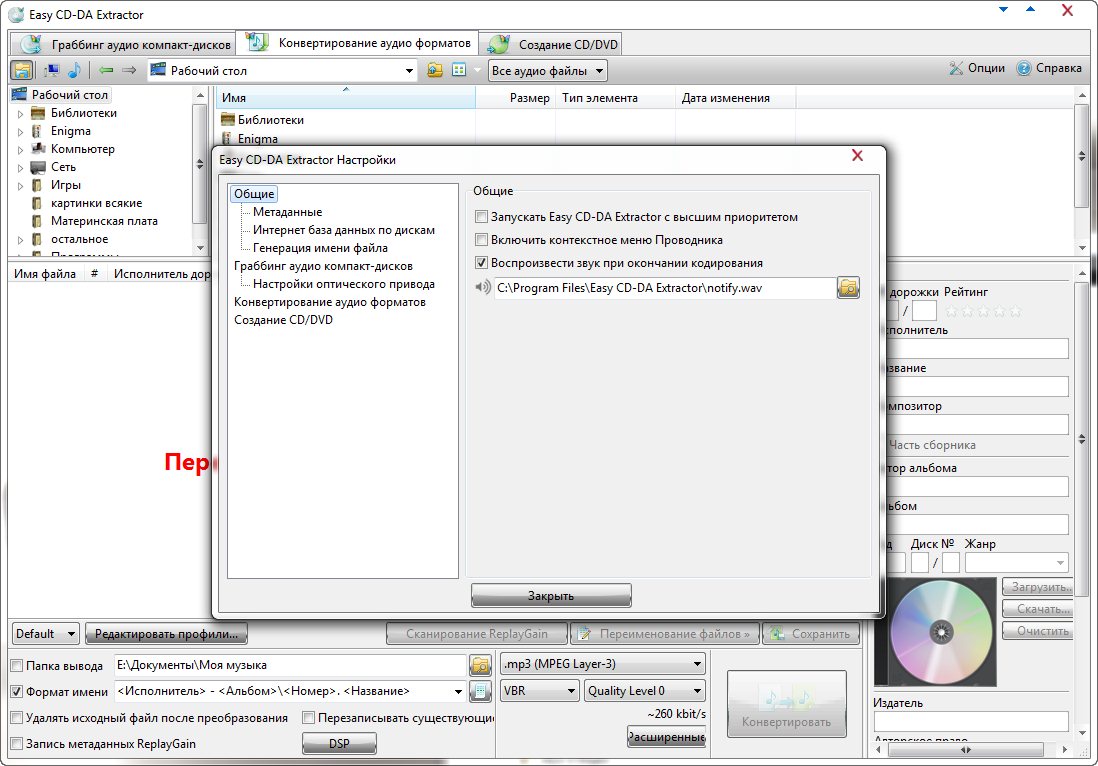Click the Enigma icon in the tree
Image resolution: width=1098 pixels, height=766 pixels.
38,131
